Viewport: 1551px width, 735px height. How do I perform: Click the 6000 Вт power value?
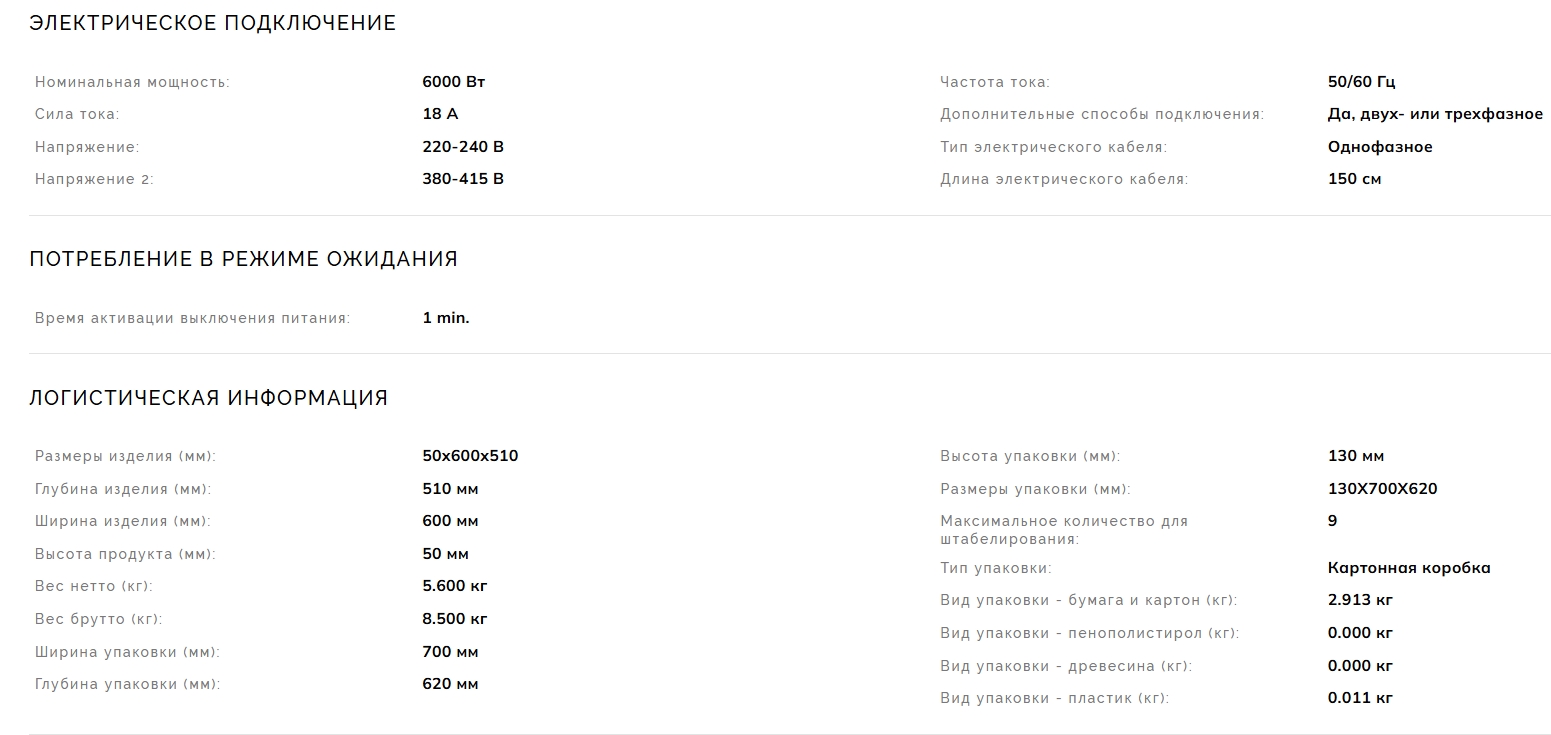pyautogui.click(x=454, y=82)
